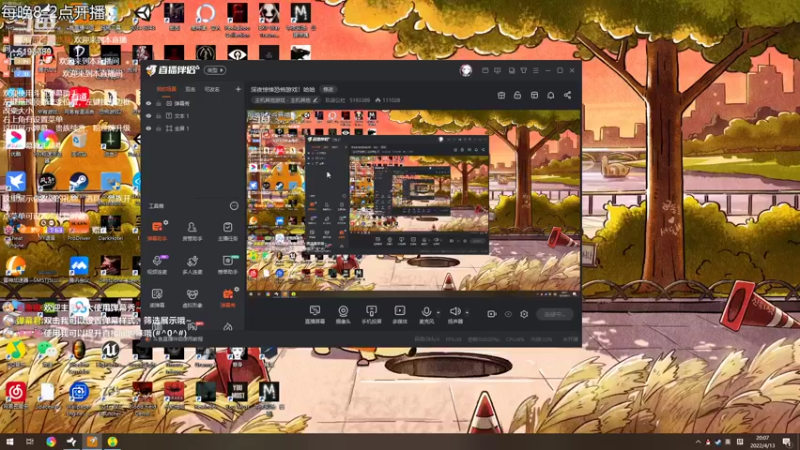Click the live preview canvas

point(413,204)
